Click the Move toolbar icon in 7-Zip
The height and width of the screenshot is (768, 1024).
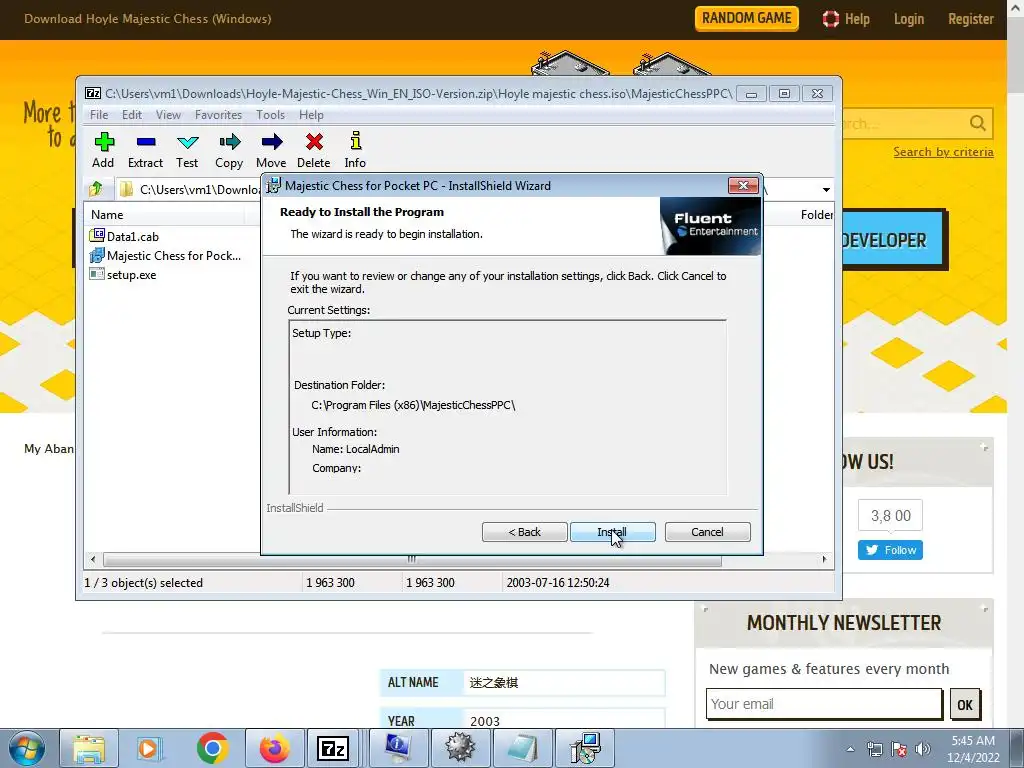click(271, 150)
